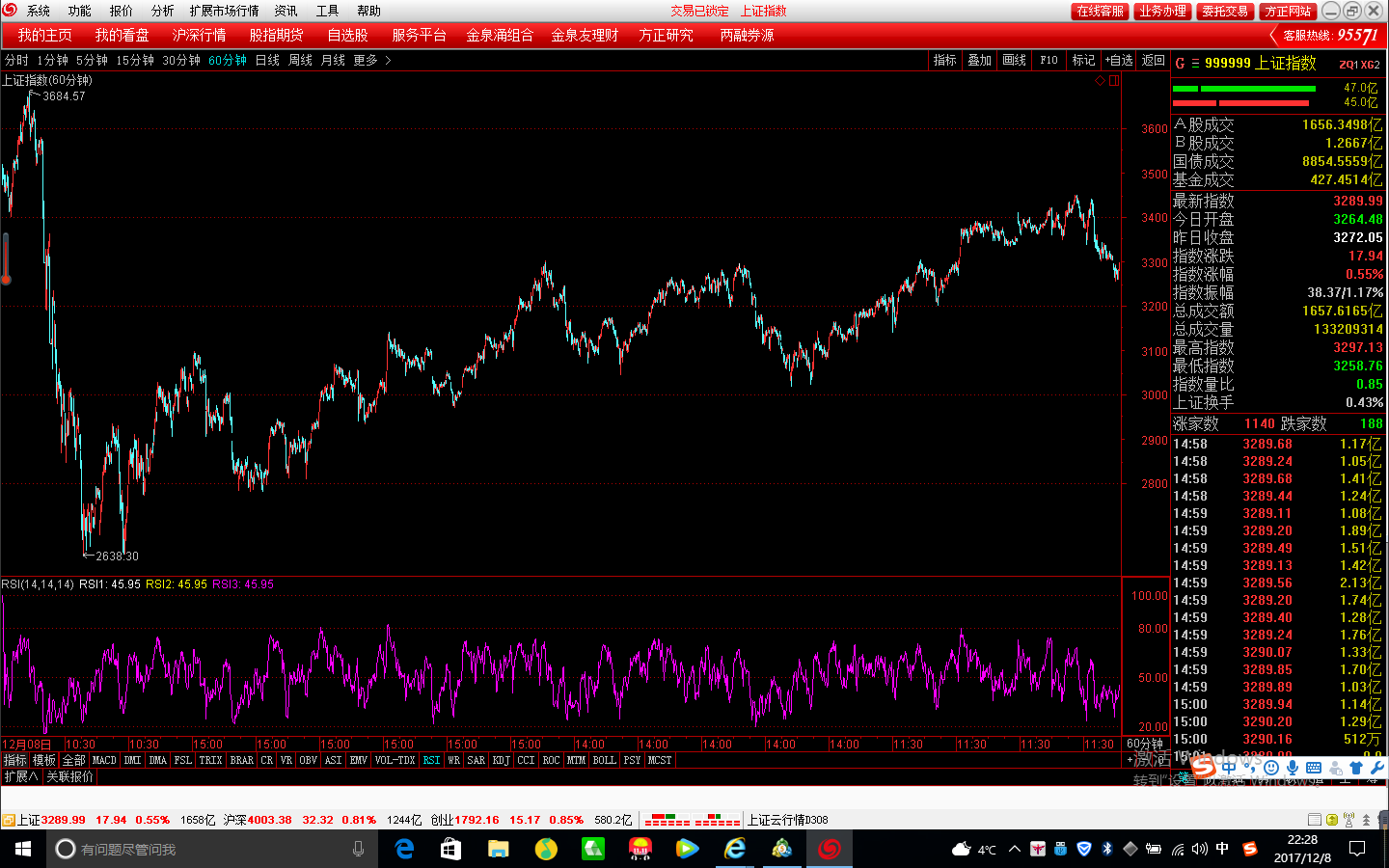Open the 扩展市场行情 menu

(225, 11)
